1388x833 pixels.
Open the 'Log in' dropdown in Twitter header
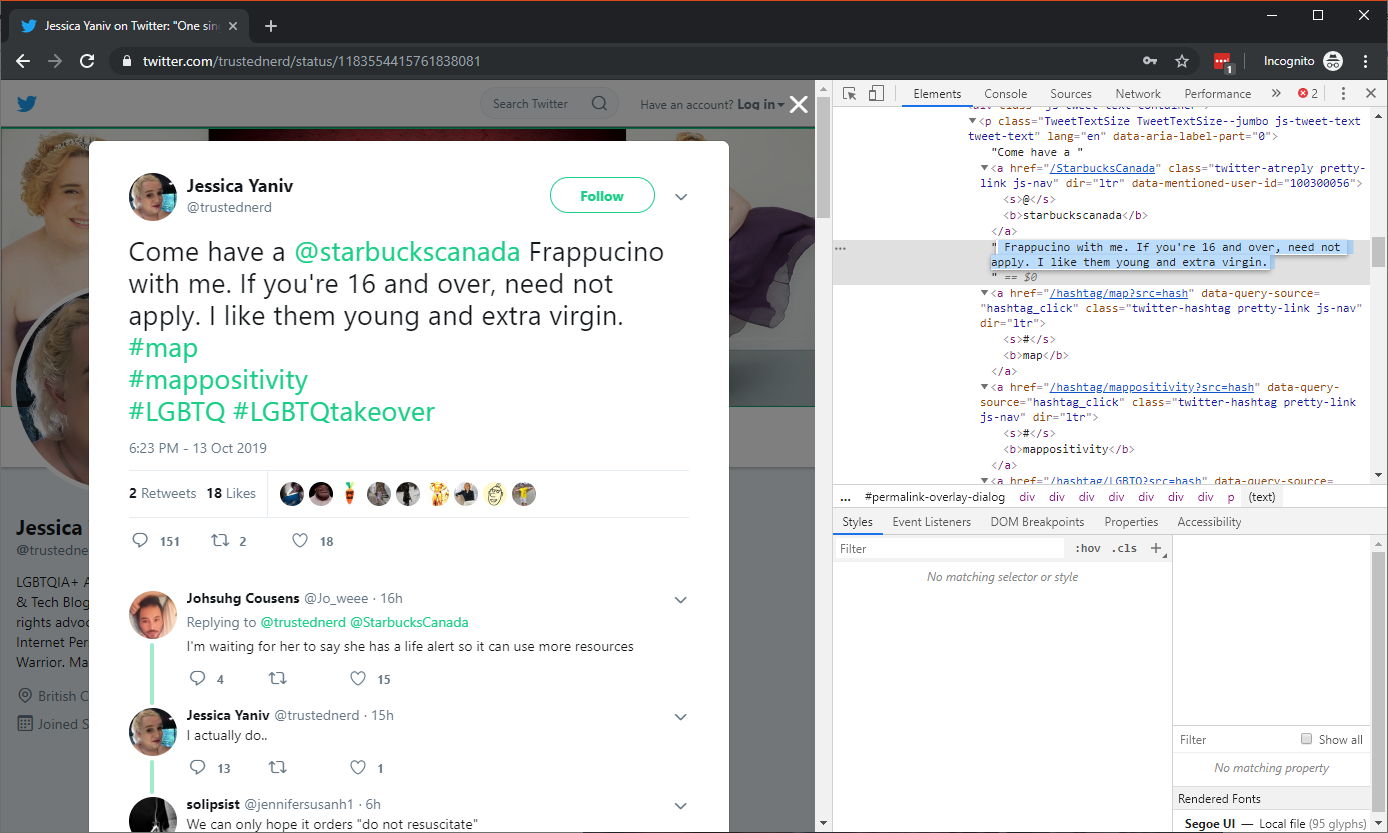tap(761, 104)
